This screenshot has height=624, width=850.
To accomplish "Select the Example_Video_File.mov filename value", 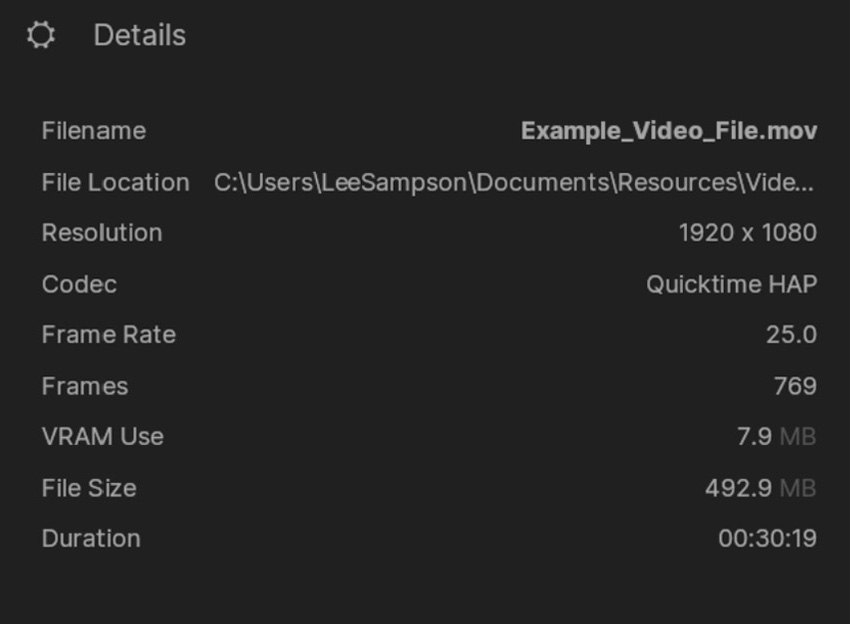I will (x=668, y=131).
